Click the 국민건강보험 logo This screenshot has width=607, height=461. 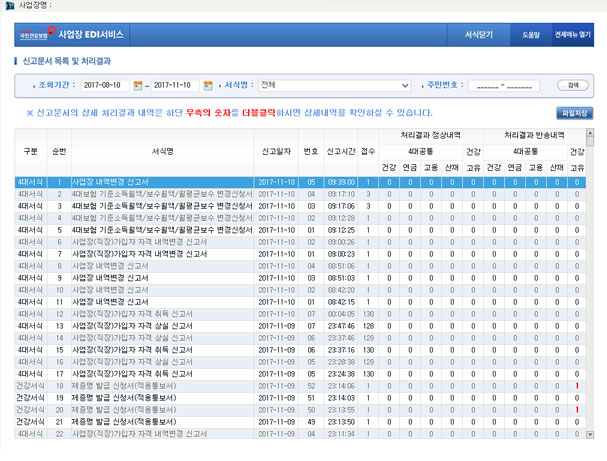tap(37, 34)
